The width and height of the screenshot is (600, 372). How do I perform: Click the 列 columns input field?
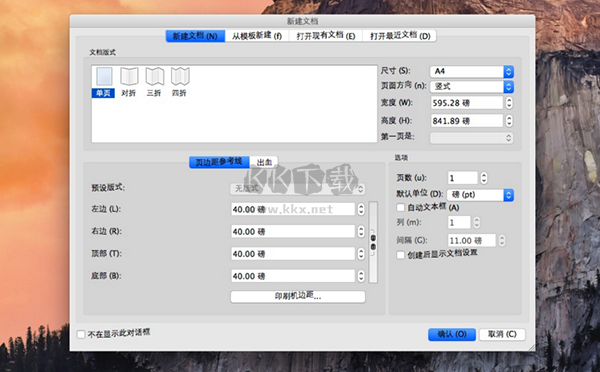[459, 222]
